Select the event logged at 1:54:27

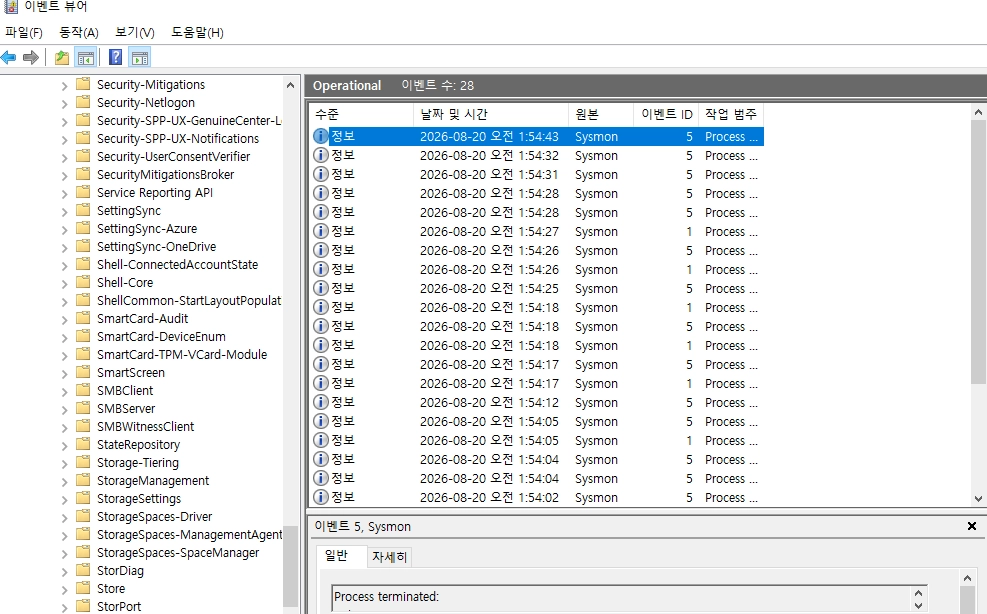tap(538, 231)
